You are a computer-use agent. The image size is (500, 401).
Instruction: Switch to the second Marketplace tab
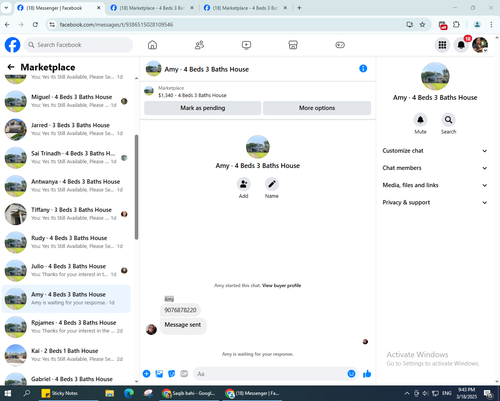152,8
